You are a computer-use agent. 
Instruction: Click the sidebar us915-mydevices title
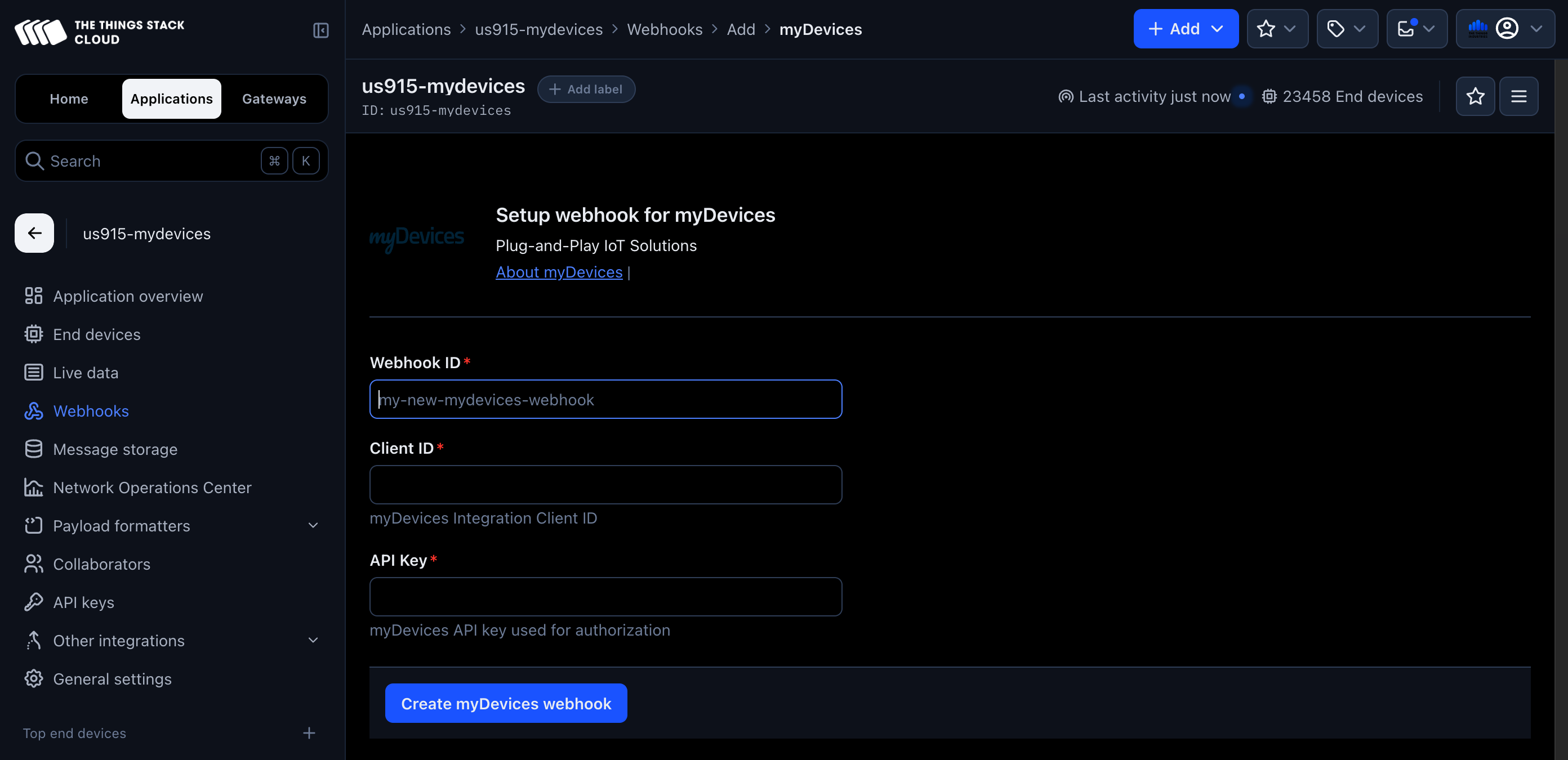click(146, 234)
